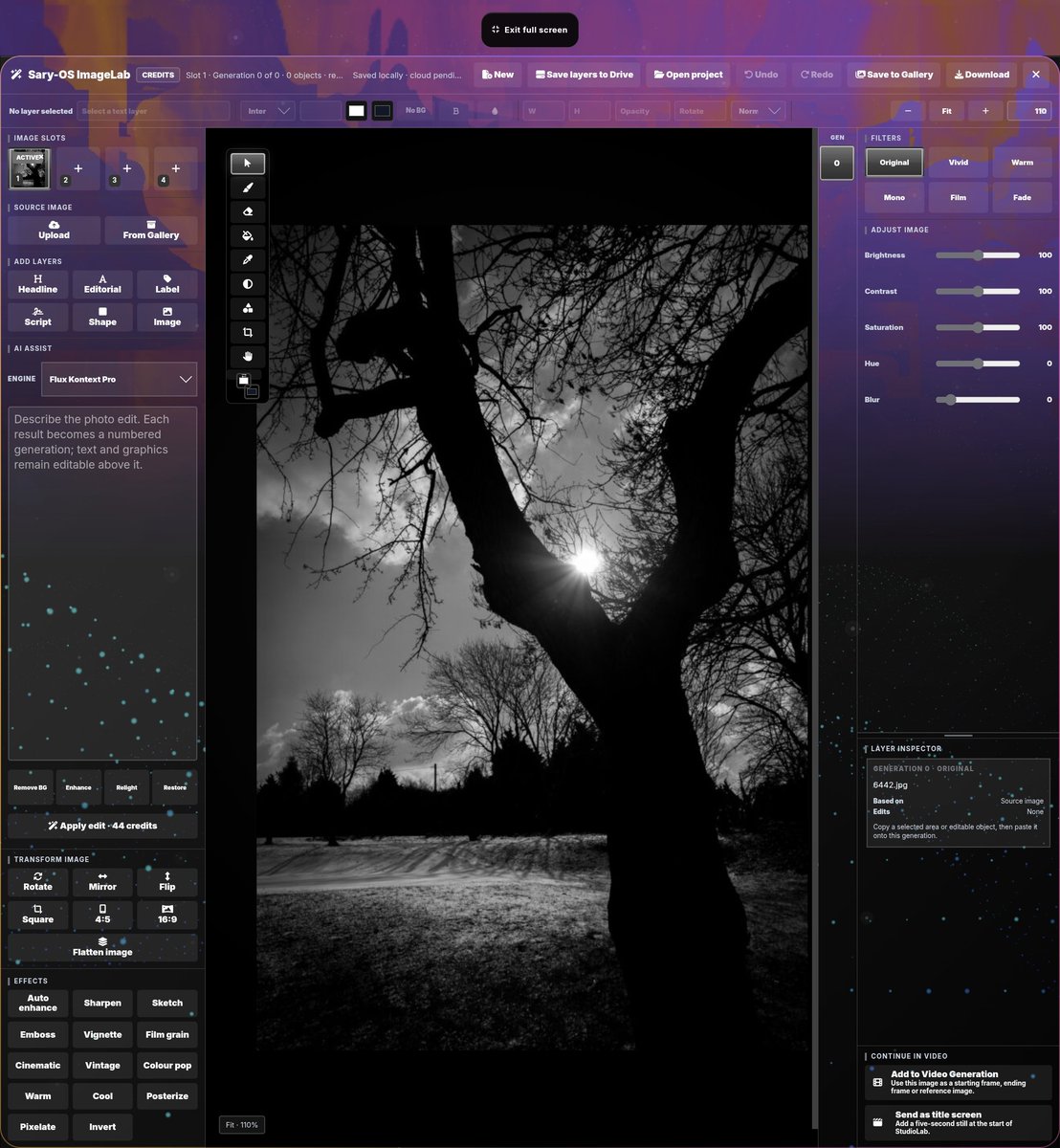Add an Image layer

pos(167,317)
